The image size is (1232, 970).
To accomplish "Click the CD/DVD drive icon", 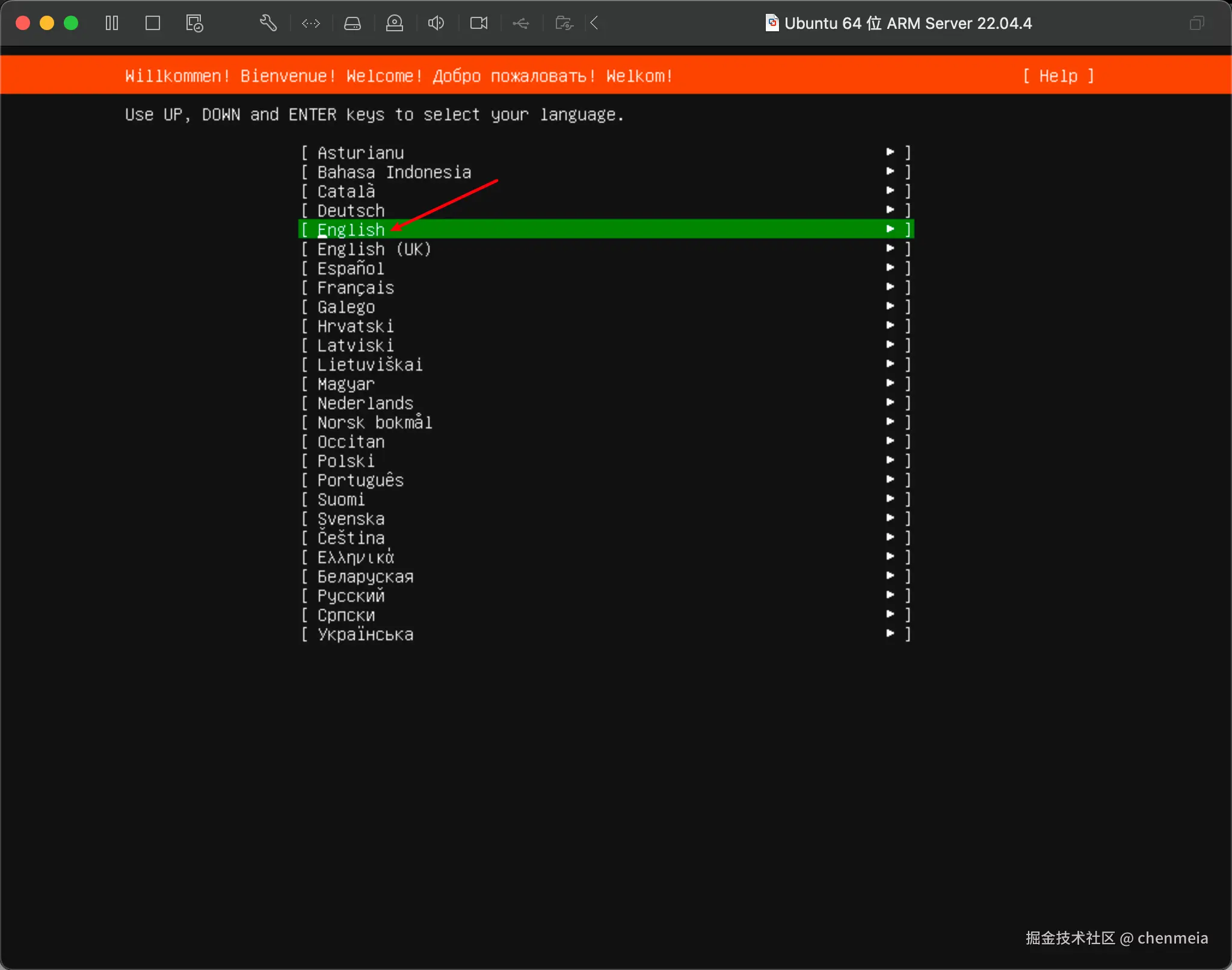I will click(395, 23).
